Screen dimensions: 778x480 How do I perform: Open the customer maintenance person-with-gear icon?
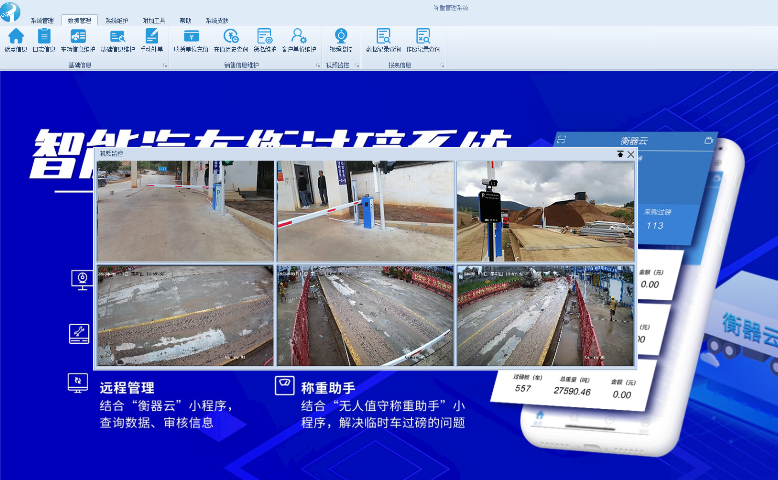[298, 37]
